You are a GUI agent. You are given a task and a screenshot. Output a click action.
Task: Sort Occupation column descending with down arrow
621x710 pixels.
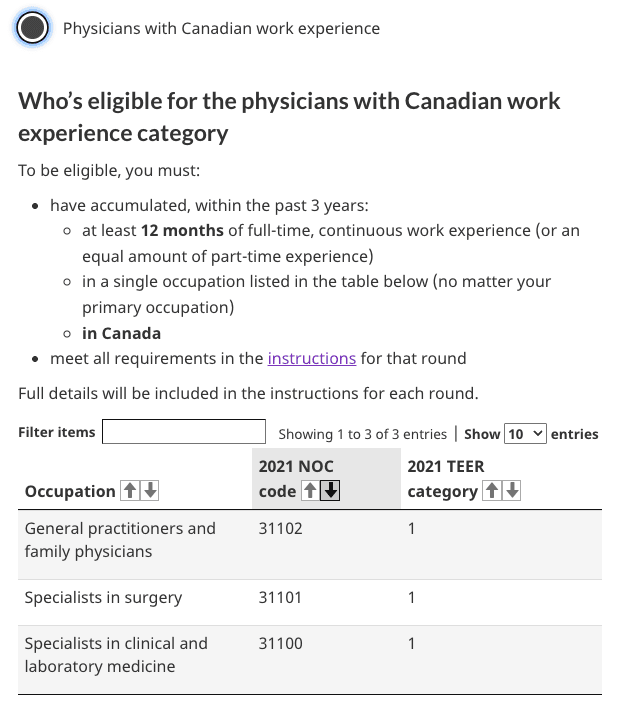pyautogui.click(x=149, y=491)
